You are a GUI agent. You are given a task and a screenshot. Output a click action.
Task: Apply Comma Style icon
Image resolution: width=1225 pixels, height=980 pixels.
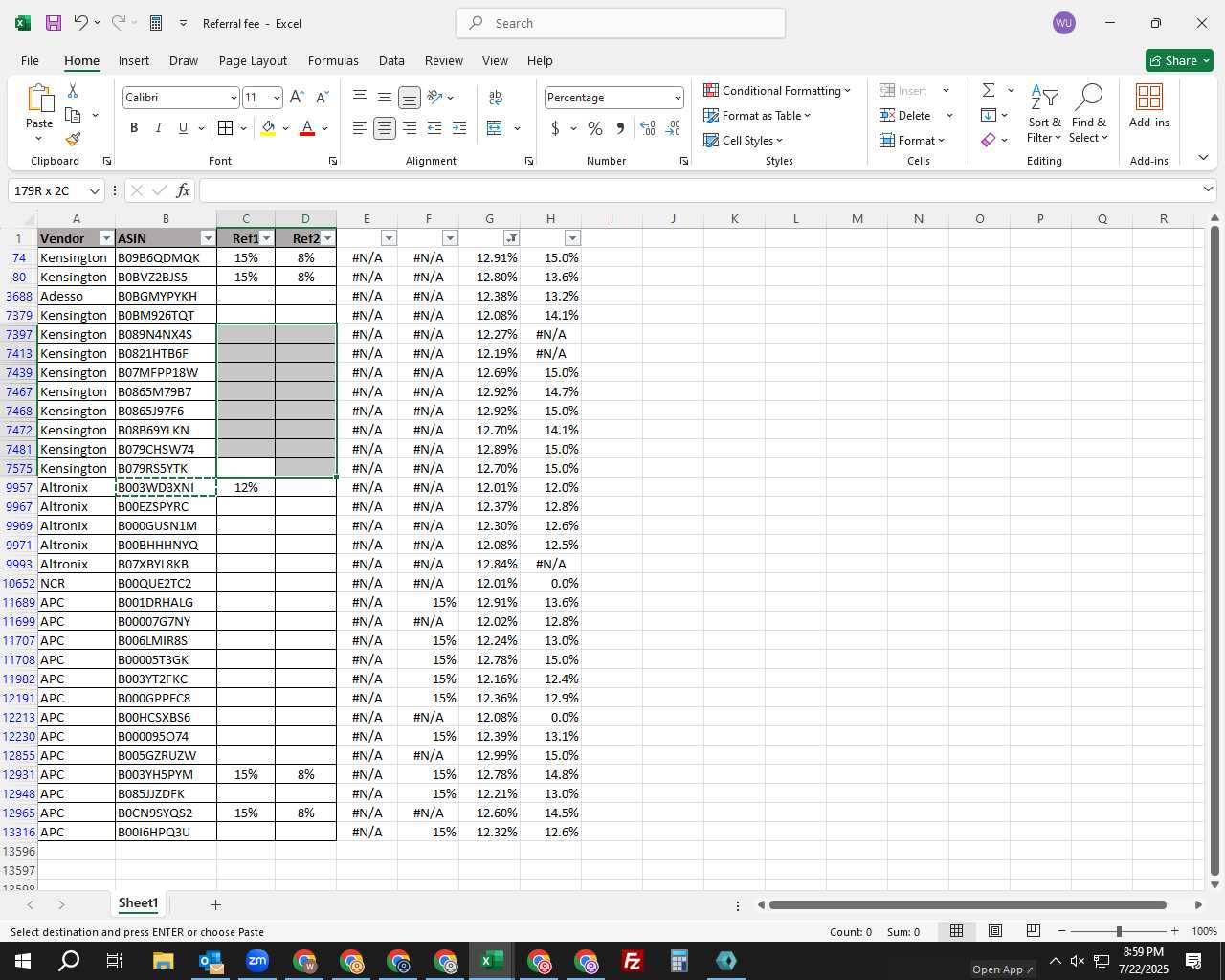620,128
